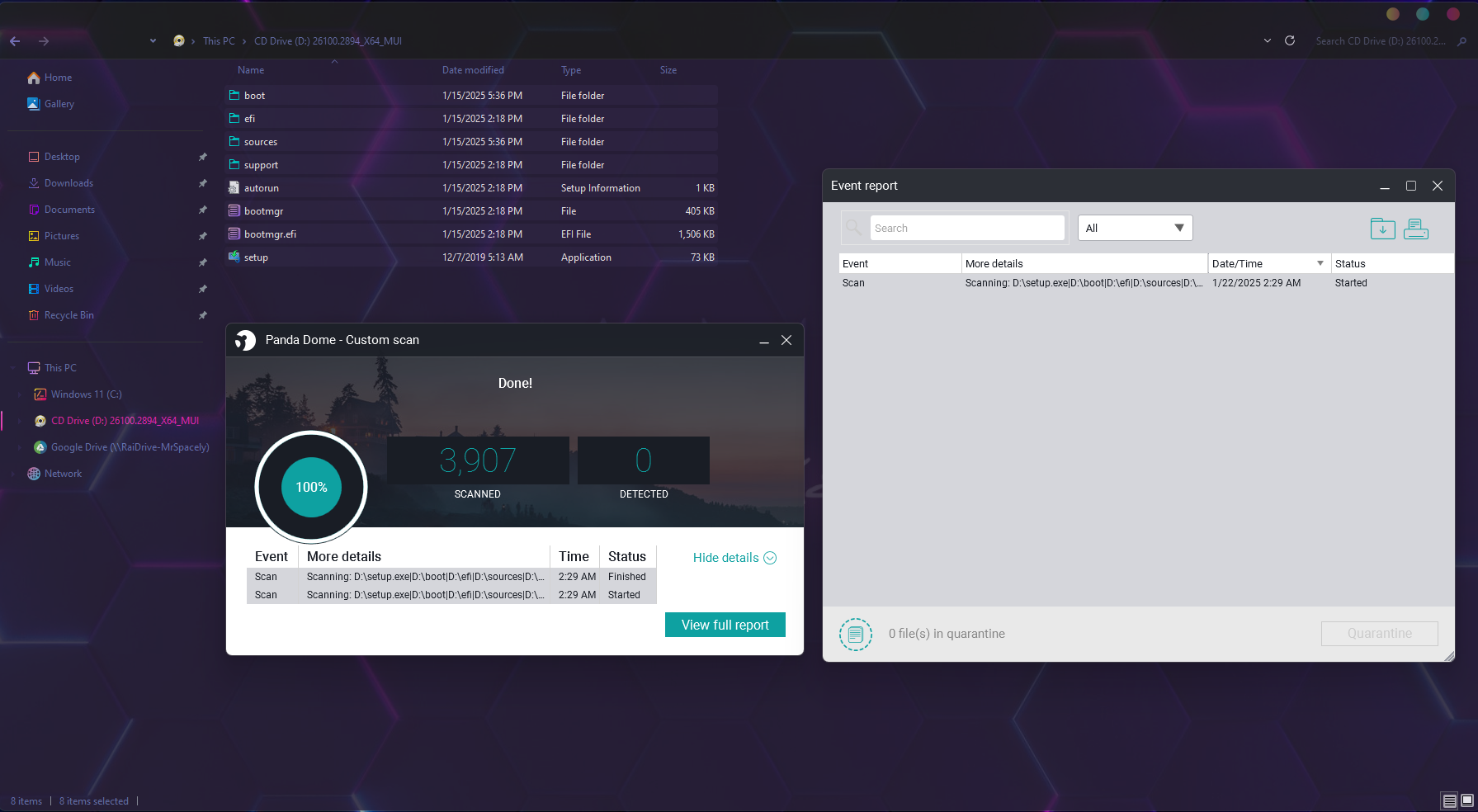
Task: Open the pinned Downloads folder
Action: coord(68,183)
